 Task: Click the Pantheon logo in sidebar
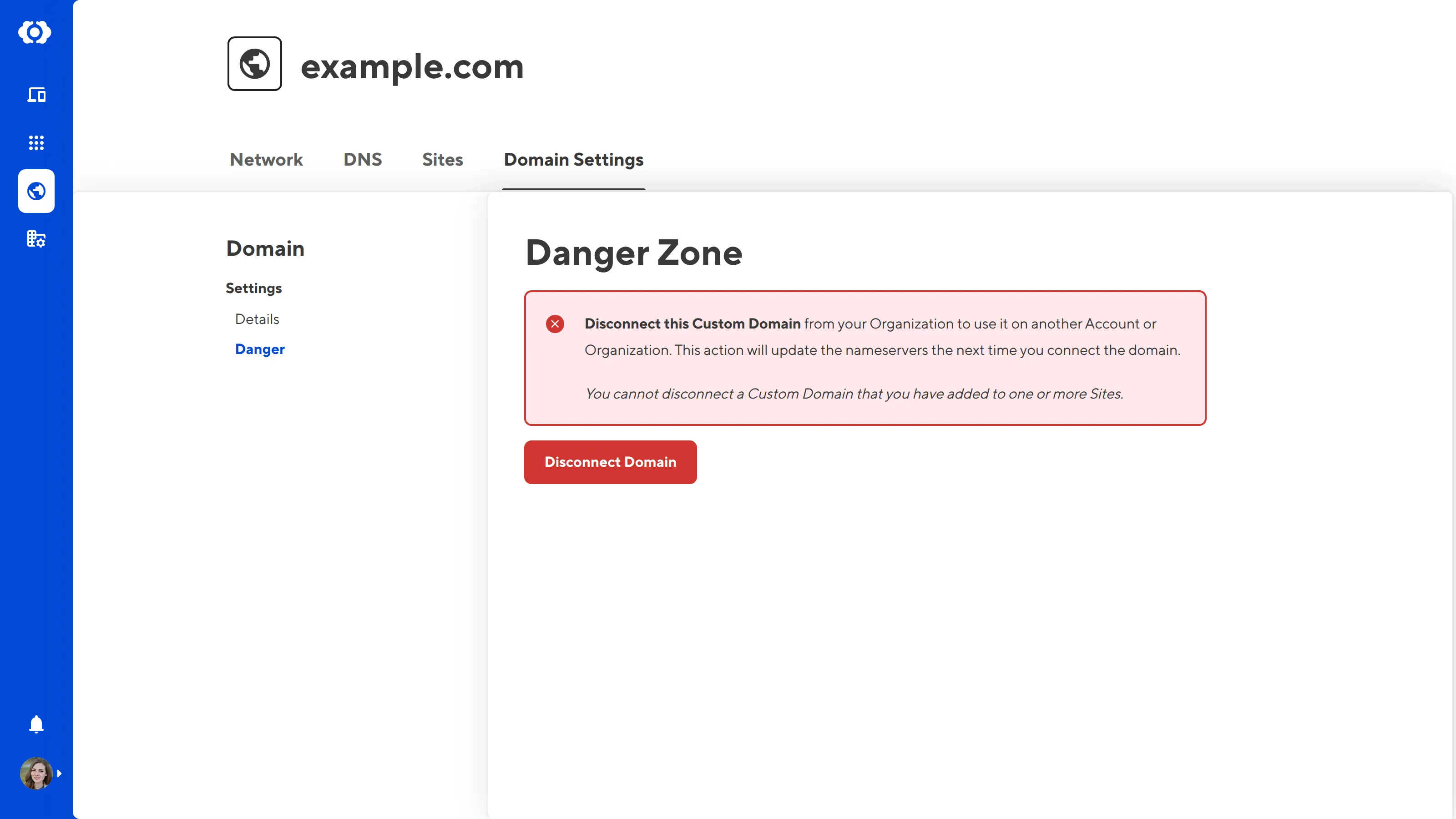[x=35, y=32]
